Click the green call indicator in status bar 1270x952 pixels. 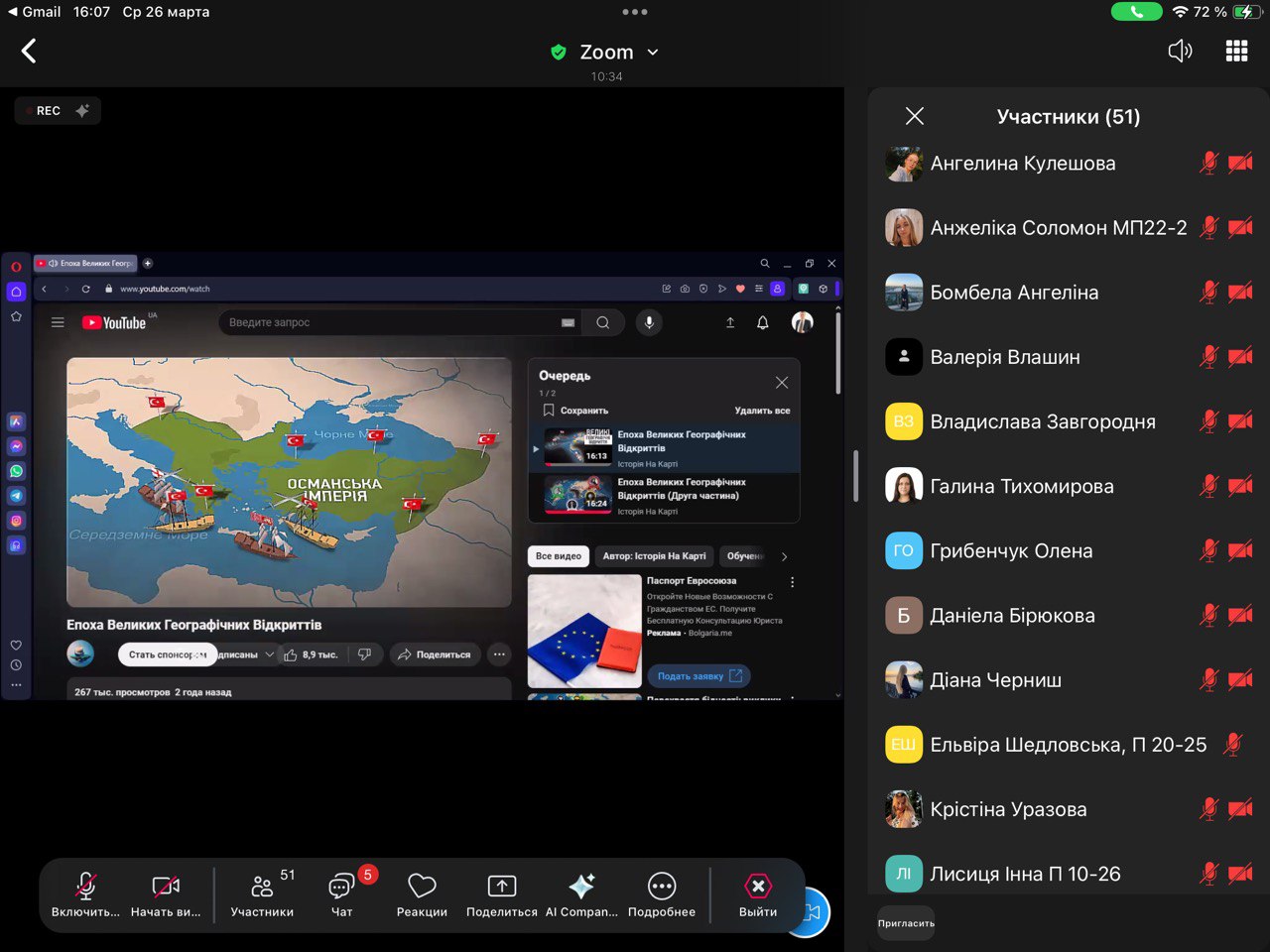1136,12
